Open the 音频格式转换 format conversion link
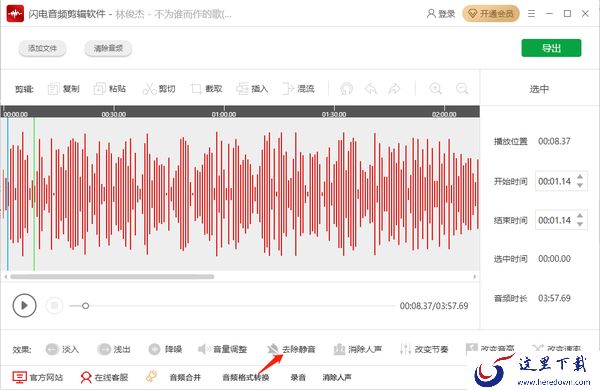Image resolution: width=600 pixels, height=390 pixels. click(x=246, y=377)
